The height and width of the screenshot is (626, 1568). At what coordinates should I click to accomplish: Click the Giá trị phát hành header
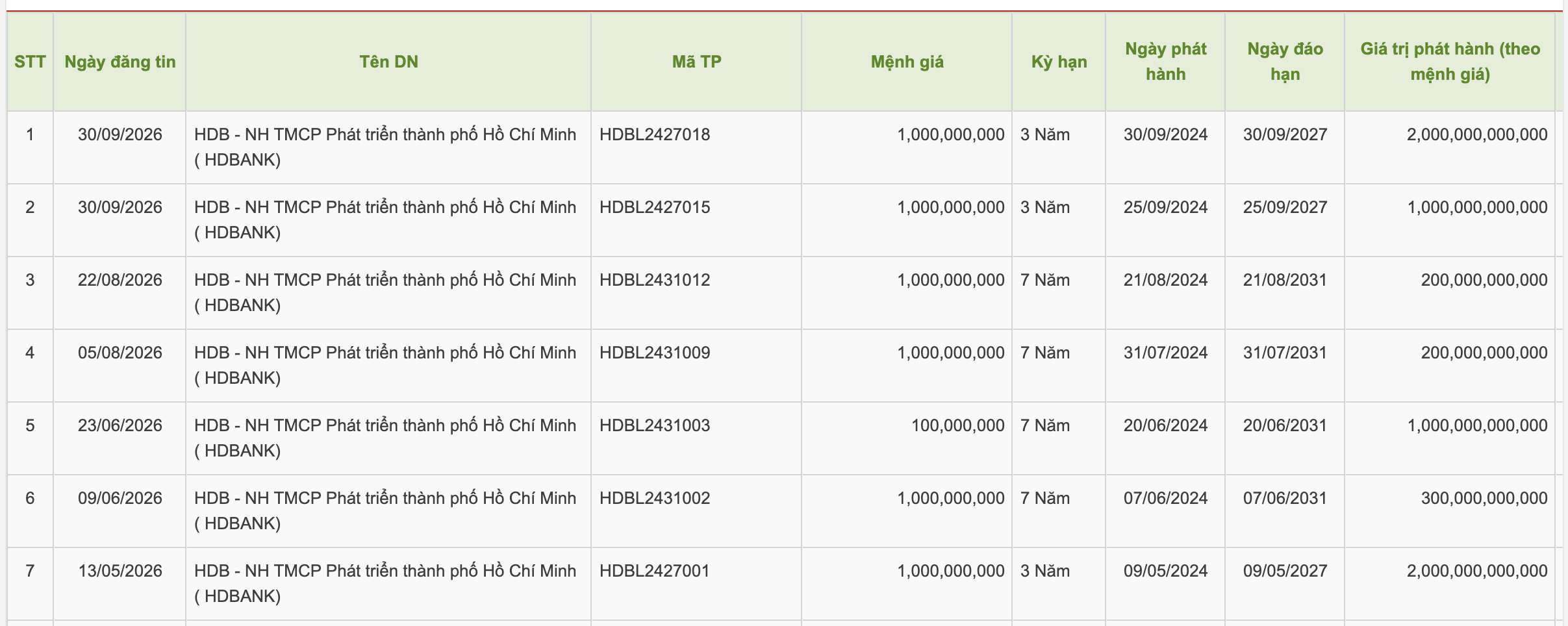1450,62
